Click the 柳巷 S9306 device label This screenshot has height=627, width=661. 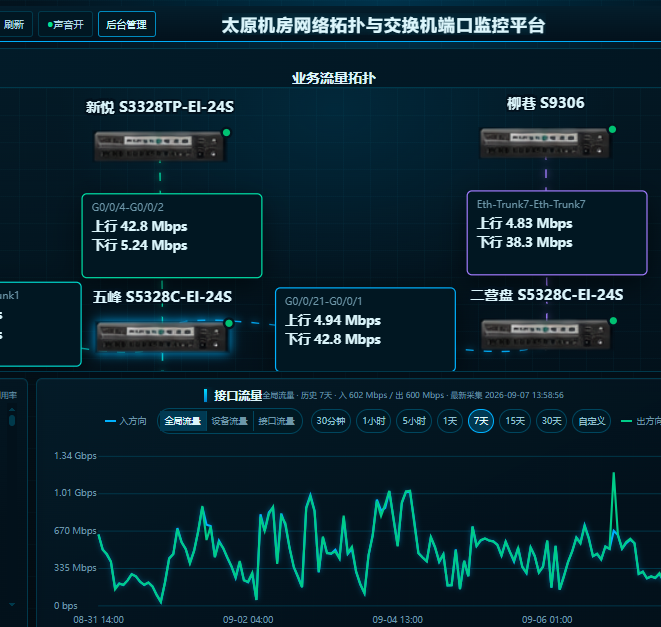[x=545, y=103]
